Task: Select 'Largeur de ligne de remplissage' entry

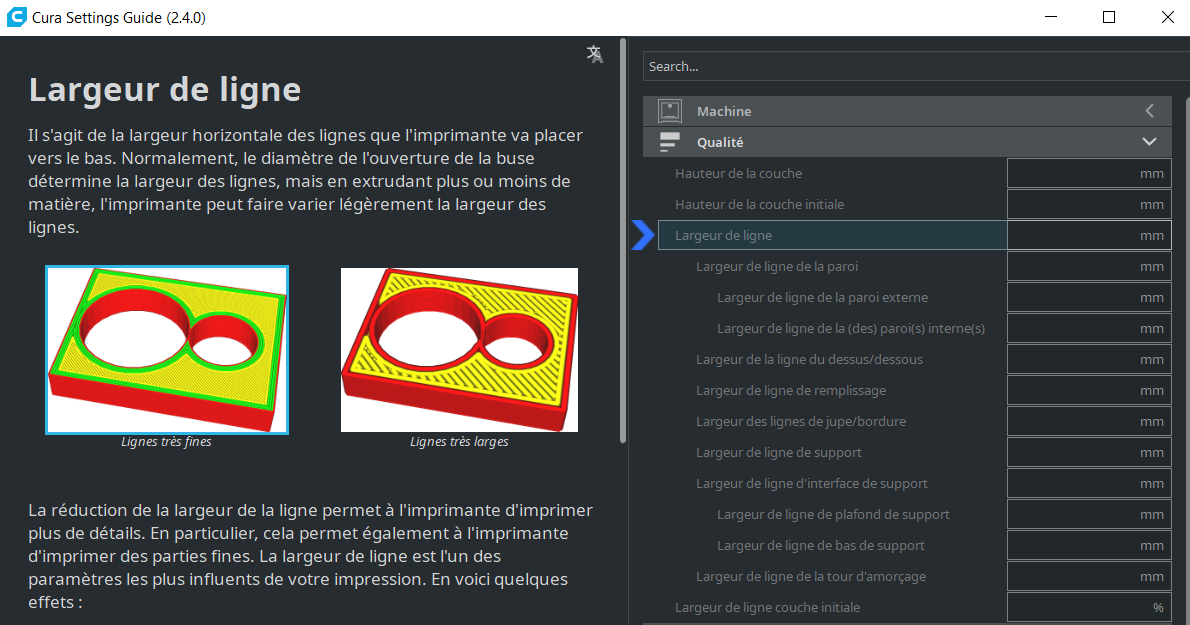Action: click(791, 391)
